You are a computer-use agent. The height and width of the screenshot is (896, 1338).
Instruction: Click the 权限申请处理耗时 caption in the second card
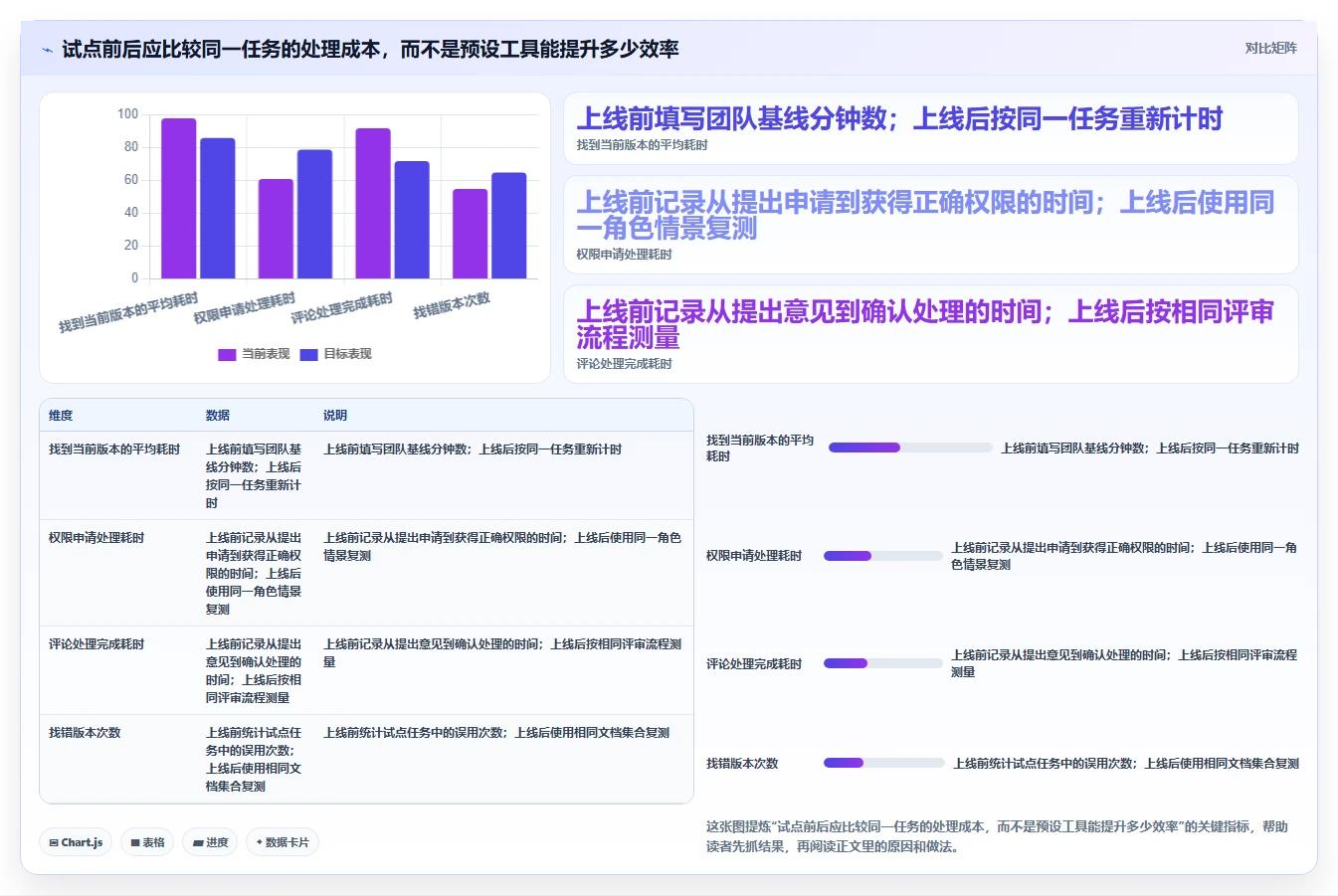(x=624, y=255)
